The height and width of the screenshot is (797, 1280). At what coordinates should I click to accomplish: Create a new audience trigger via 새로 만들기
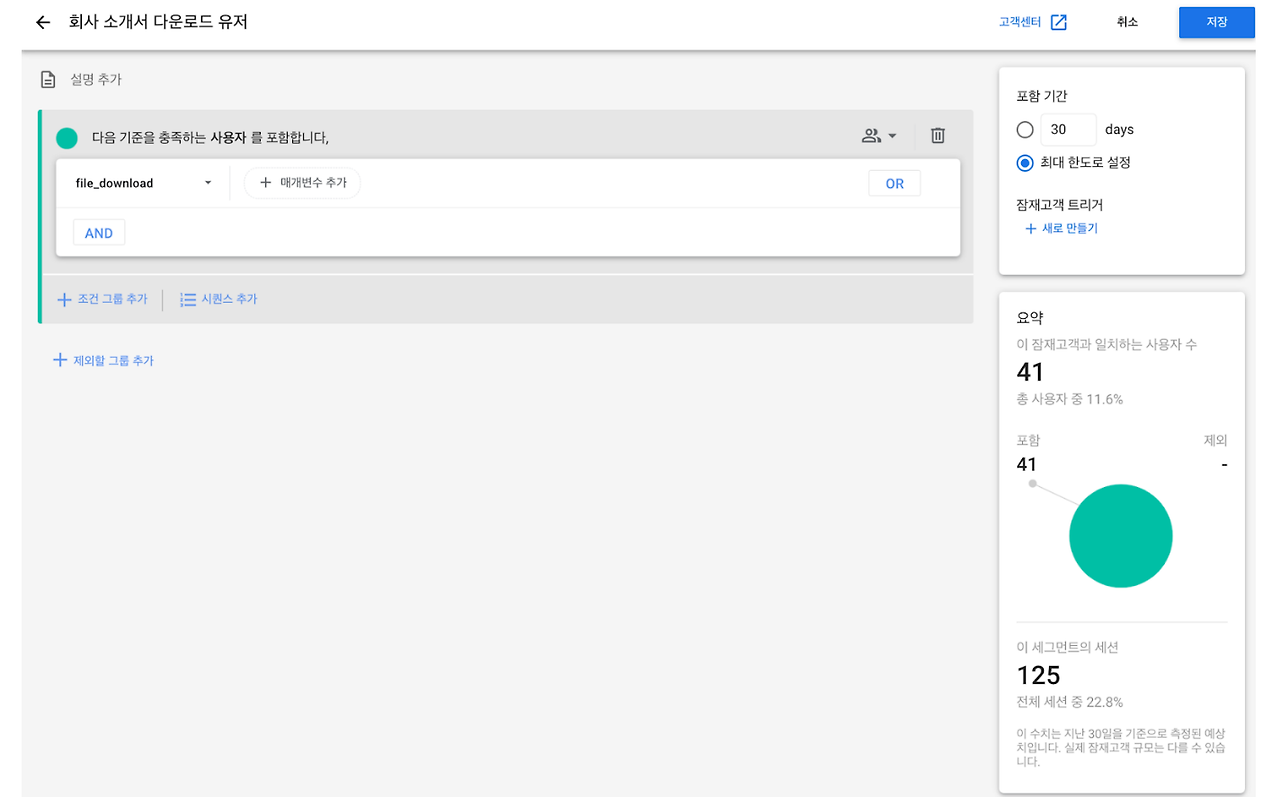[1061, 228]
